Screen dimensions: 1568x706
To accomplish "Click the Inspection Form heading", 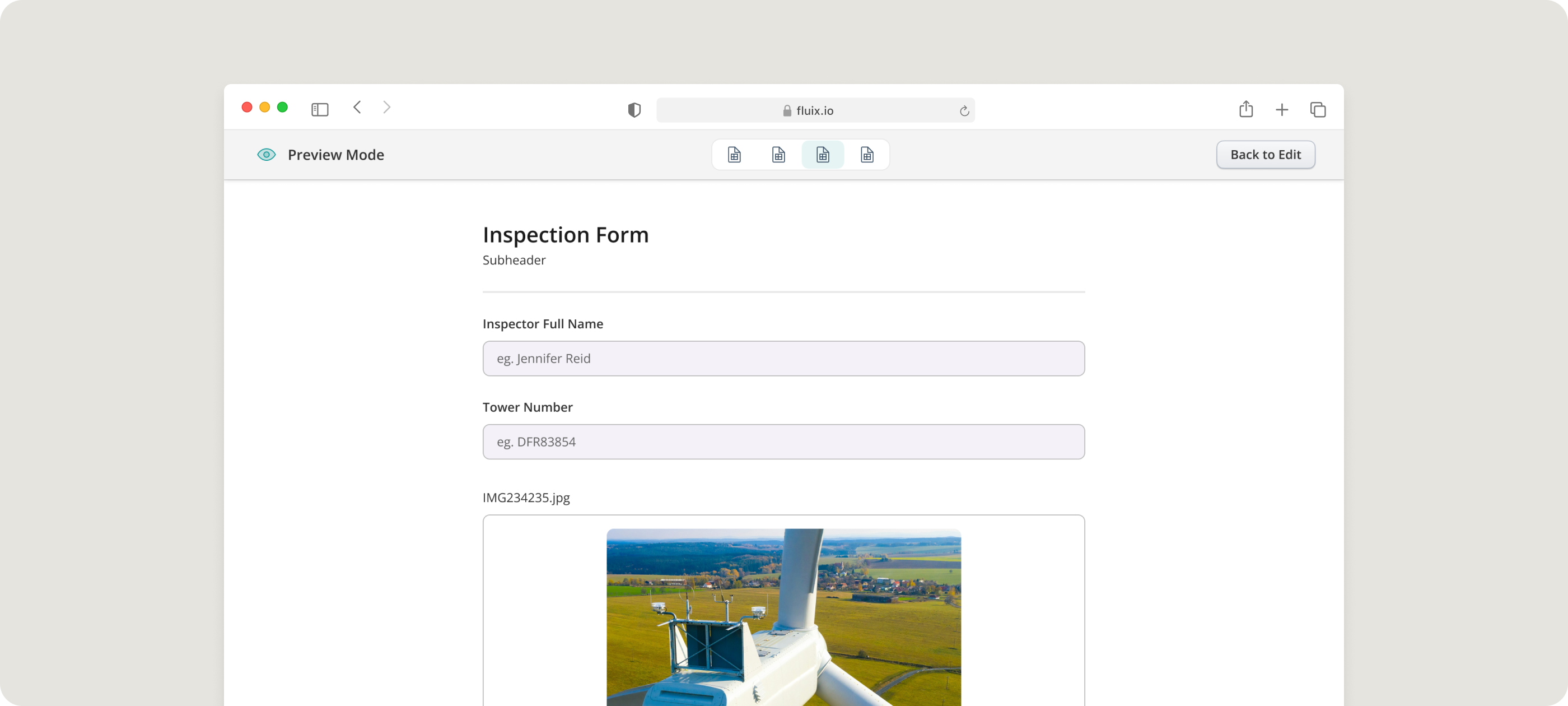I will (566, 235).
